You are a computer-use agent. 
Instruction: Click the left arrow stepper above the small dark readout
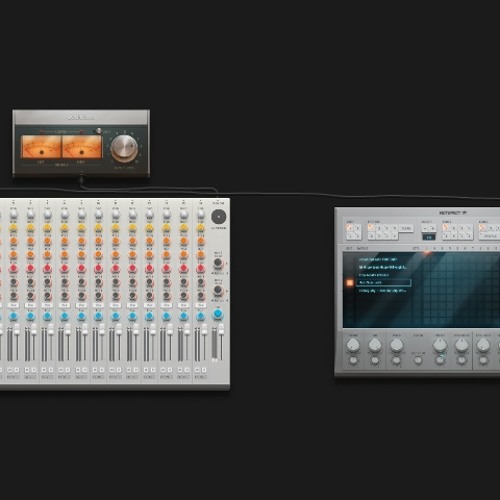tap(425, 228)
